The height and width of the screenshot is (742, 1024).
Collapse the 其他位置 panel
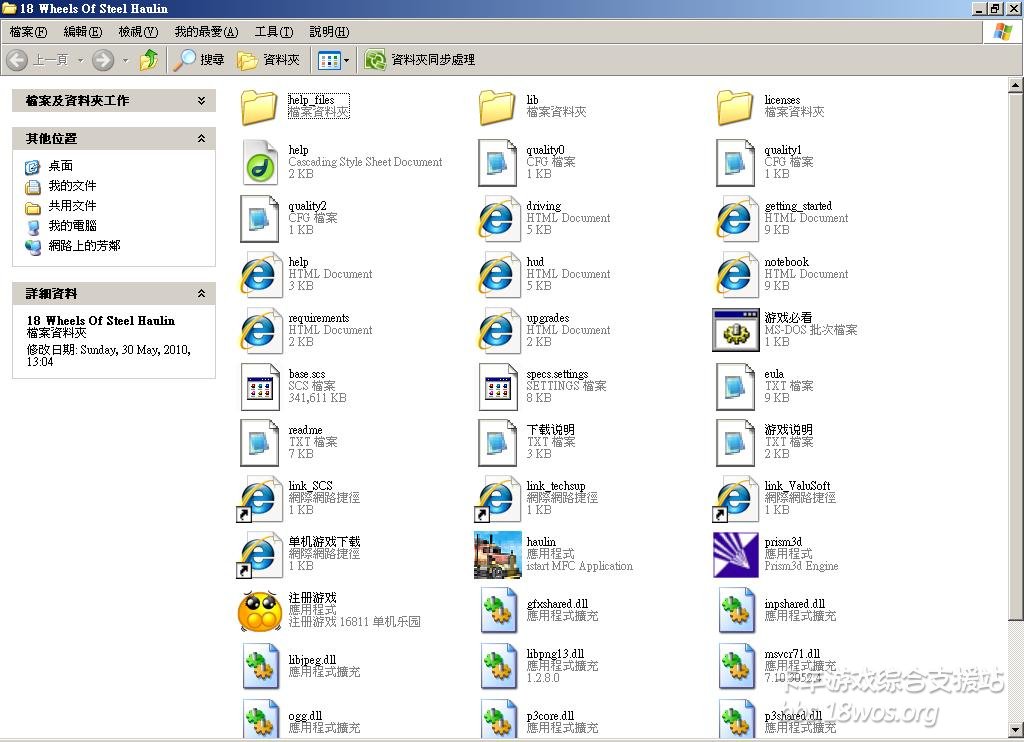201,139
